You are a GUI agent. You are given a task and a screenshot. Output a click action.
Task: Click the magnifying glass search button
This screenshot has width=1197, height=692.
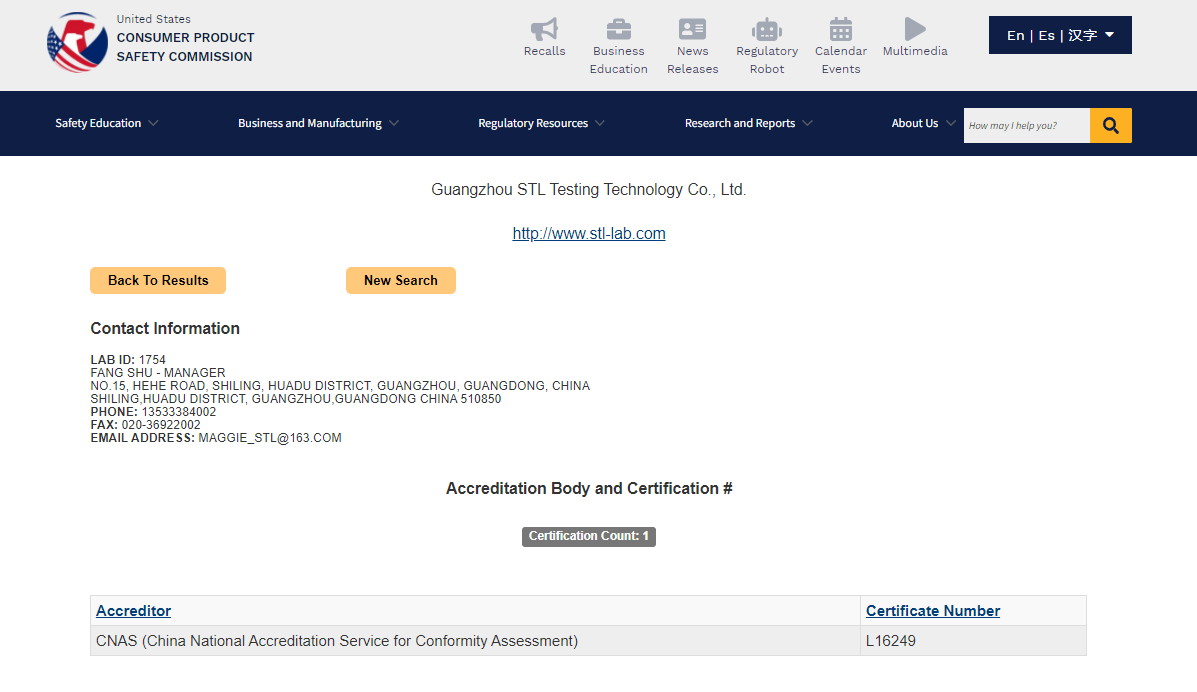tap(1110, 125)
